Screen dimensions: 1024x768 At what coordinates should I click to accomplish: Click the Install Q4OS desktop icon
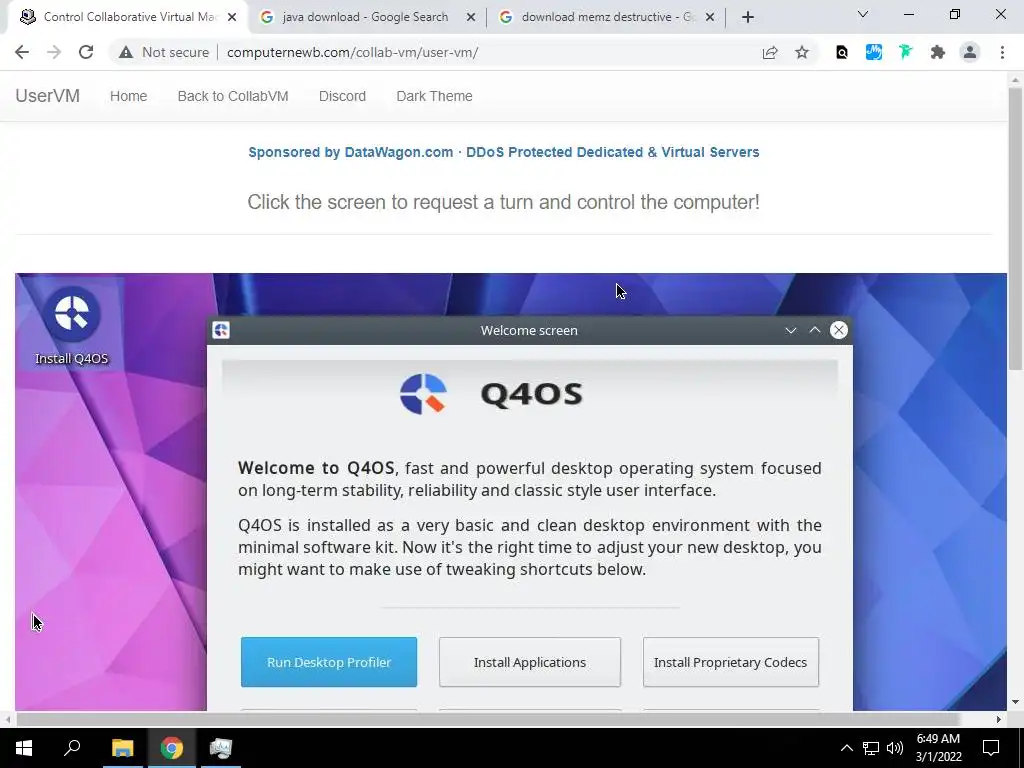71,325
